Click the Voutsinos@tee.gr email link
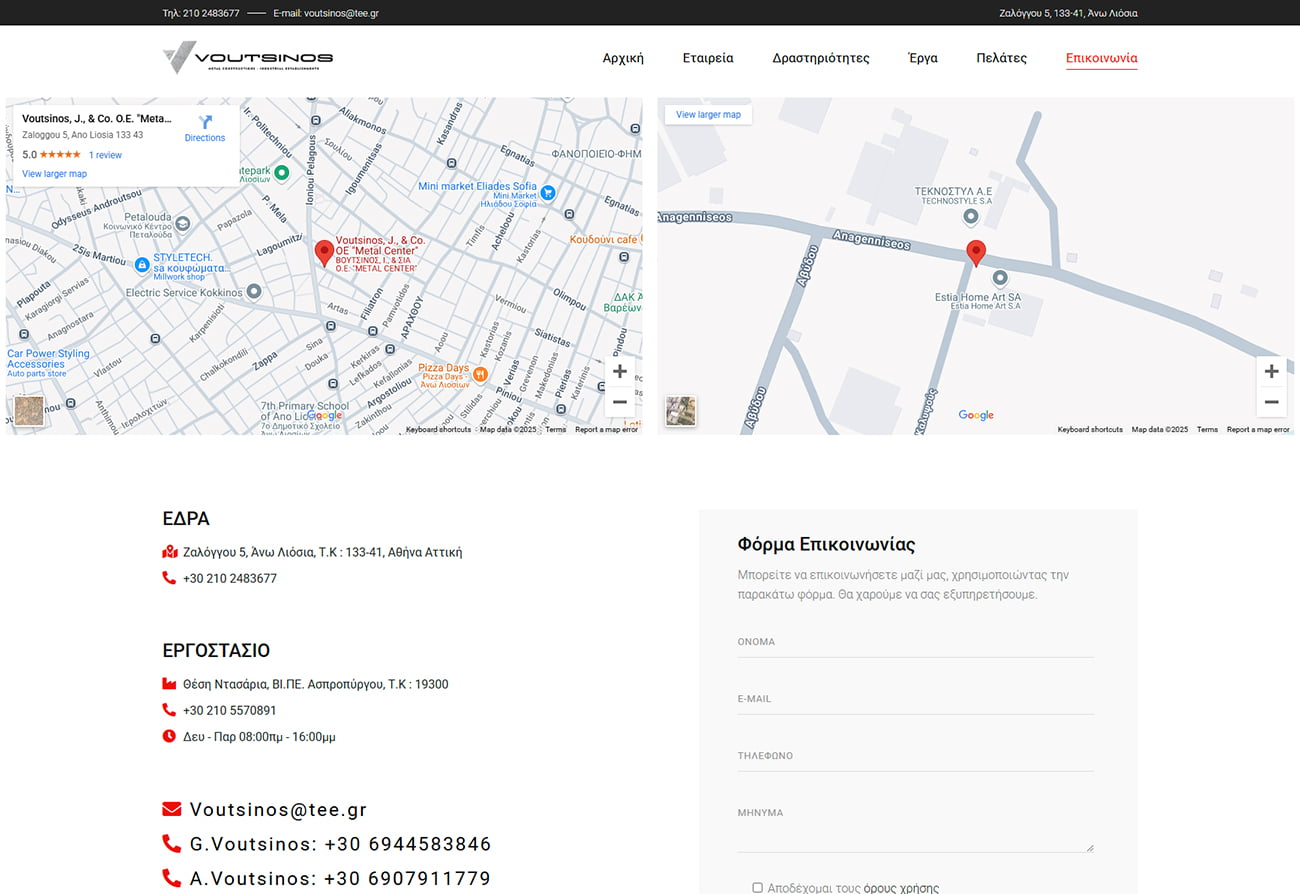 tap(278, 810)
